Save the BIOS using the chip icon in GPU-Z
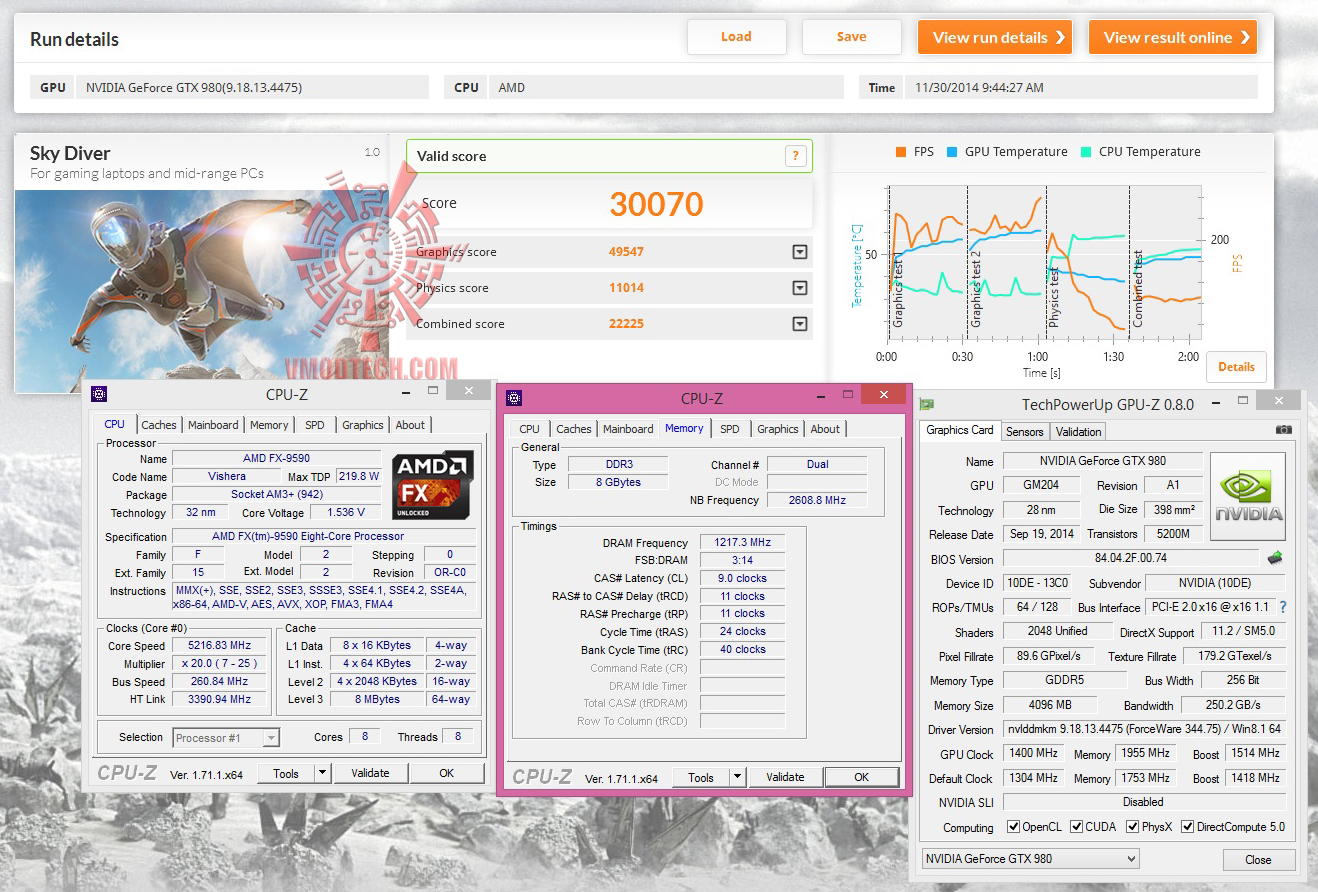1318x892 pixels. [x=1275, y=558]
